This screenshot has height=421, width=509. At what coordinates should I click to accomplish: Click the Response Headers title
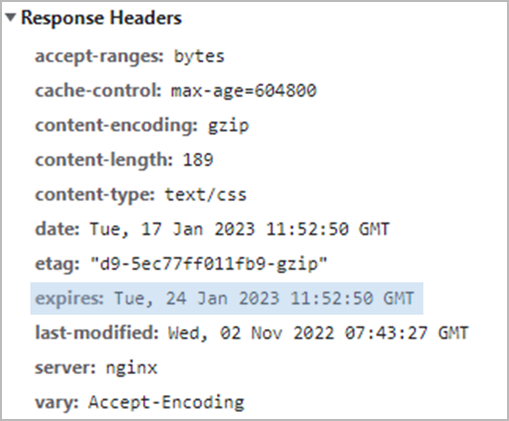(x=101, y=18)
